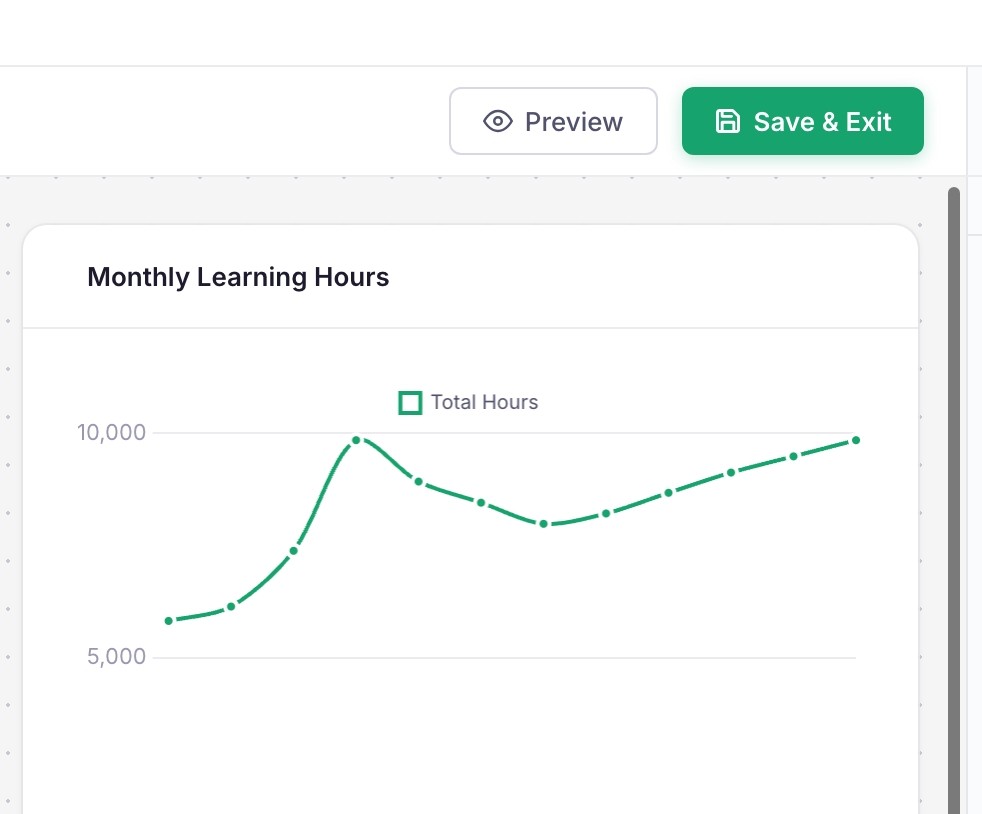Click the 10,000 y-axis label
Image resolution: width=982 pixels, height=814 pixels.
coord(111,432)
